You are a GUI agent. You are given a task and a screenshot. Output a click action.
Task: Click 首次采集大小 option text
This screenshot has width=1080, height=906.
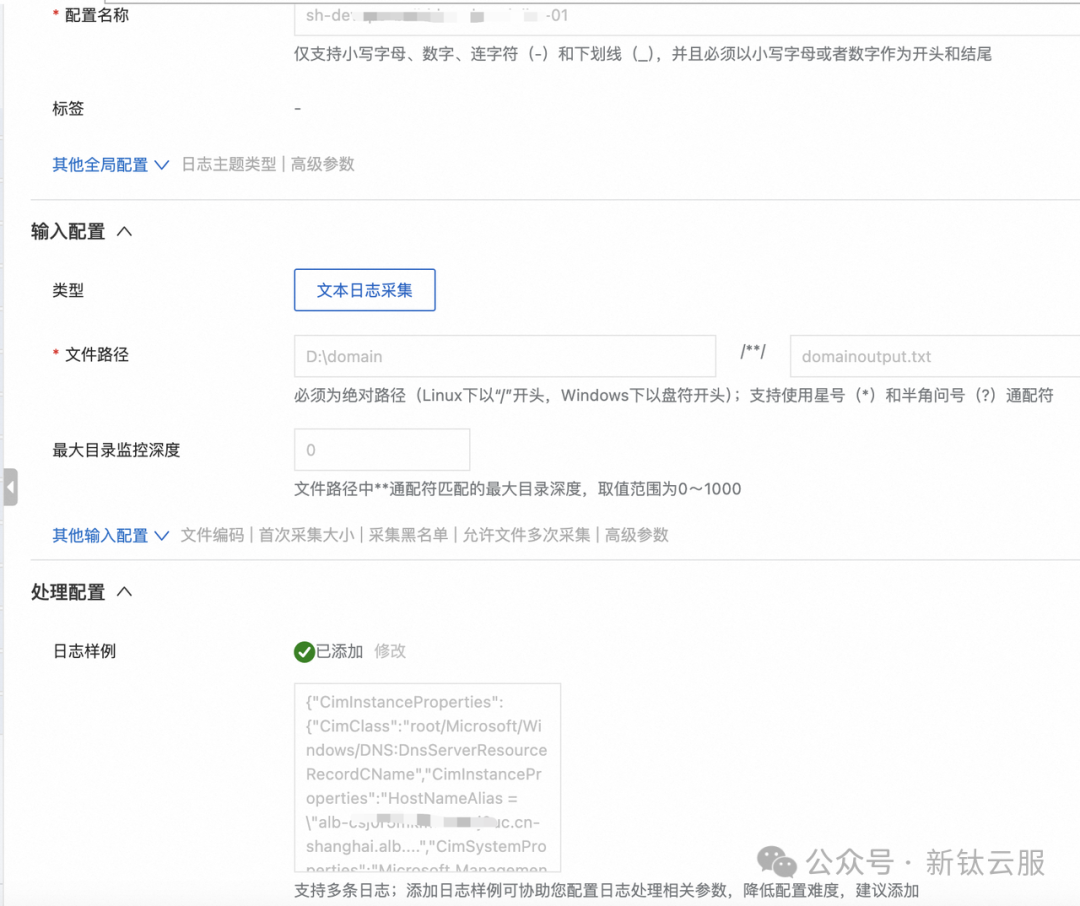click(307, 535)
